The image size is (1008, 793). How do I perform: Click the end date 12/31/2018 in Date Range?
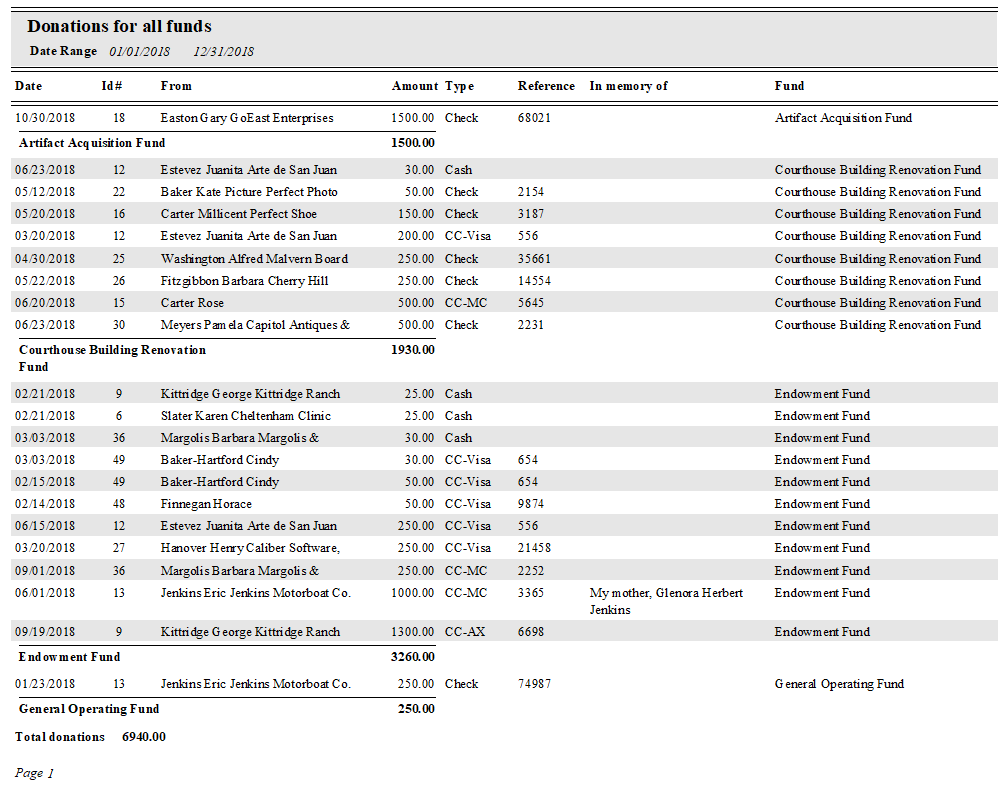point(224,52)
